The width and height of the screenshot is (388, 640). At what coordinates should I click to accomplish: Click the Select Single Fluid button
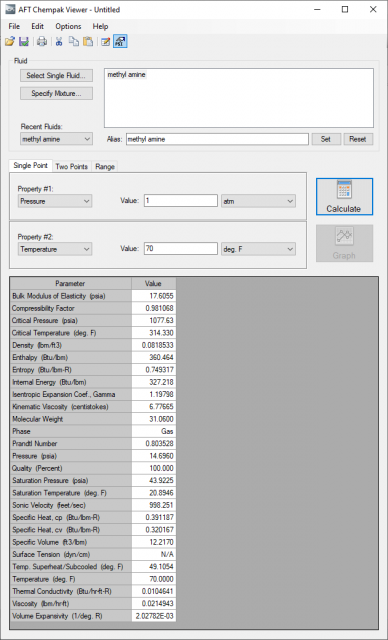coord(56,75)
